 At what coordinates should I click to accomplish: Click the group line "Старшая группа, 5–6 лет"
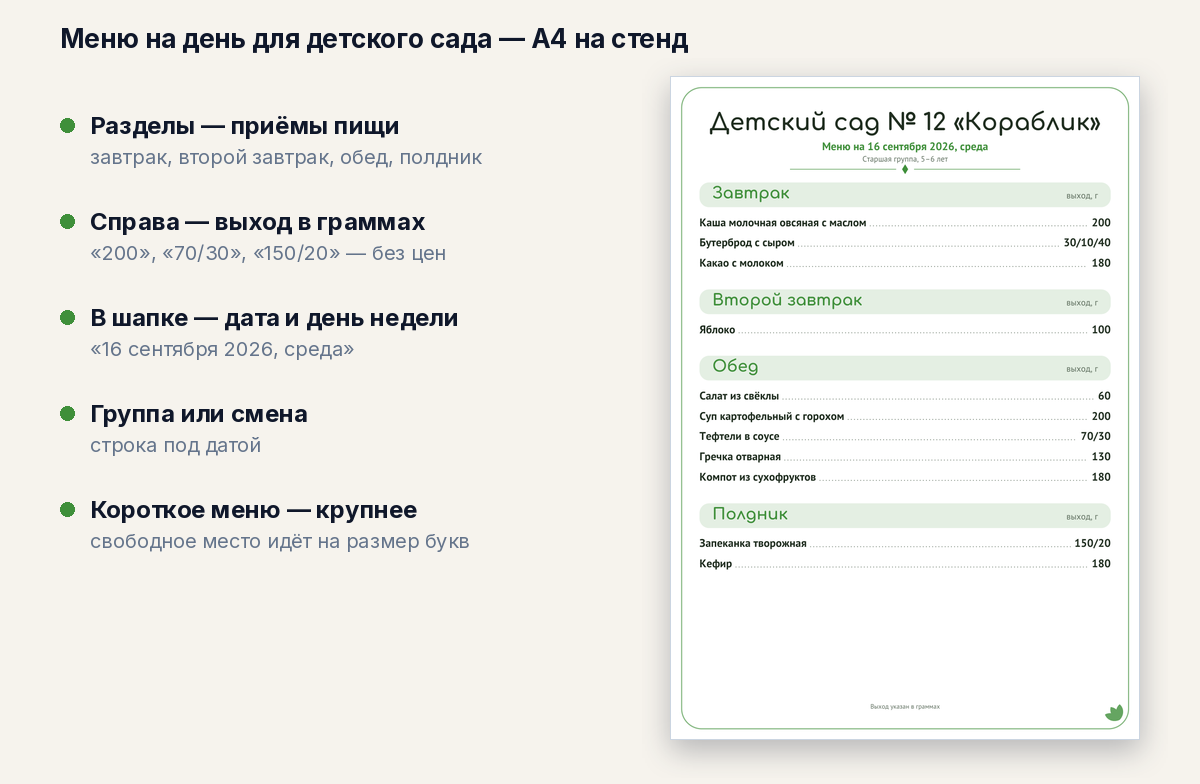coord(905,159)
